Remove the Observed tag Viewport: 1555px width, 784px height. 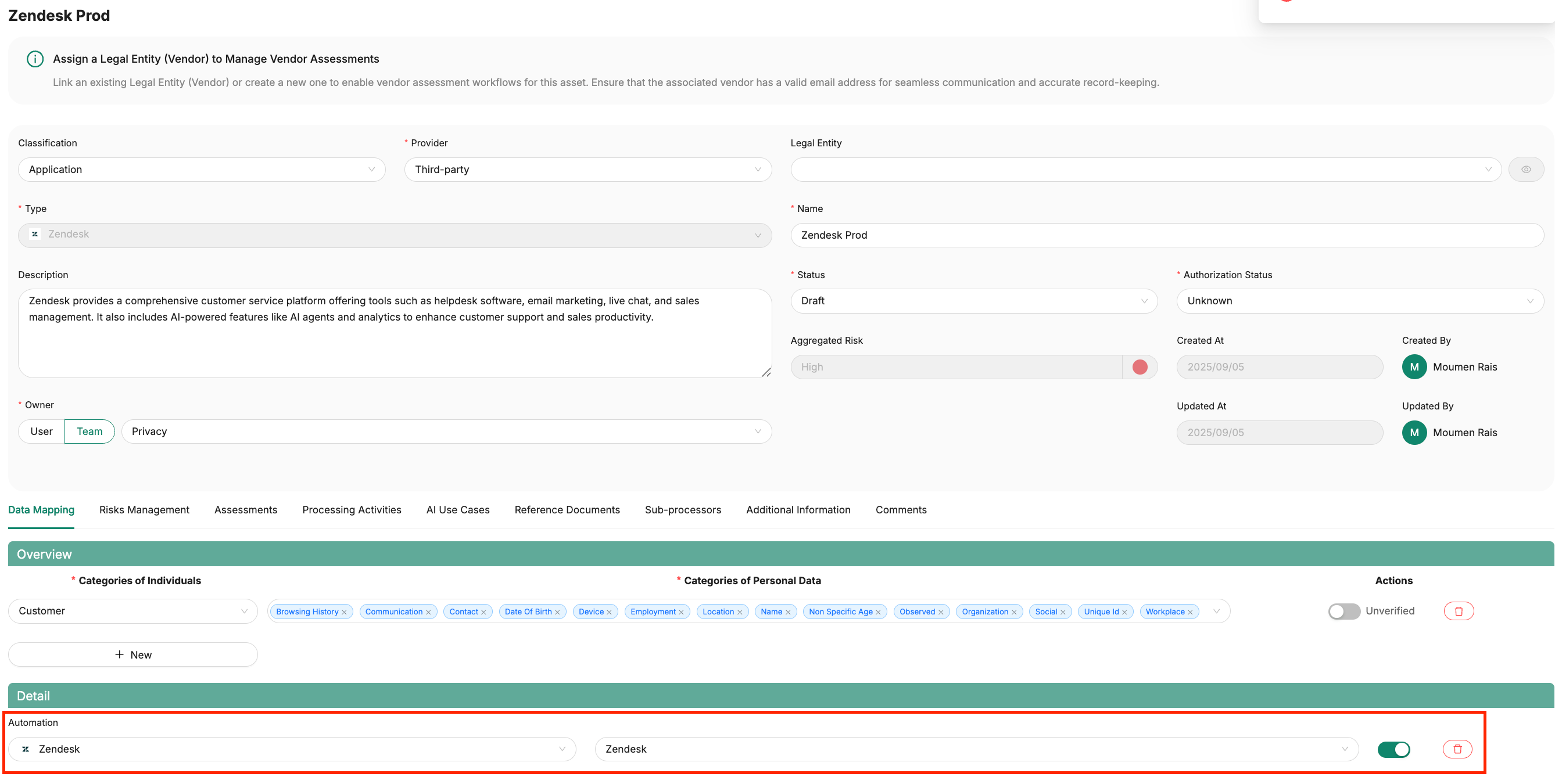[940, 612]
